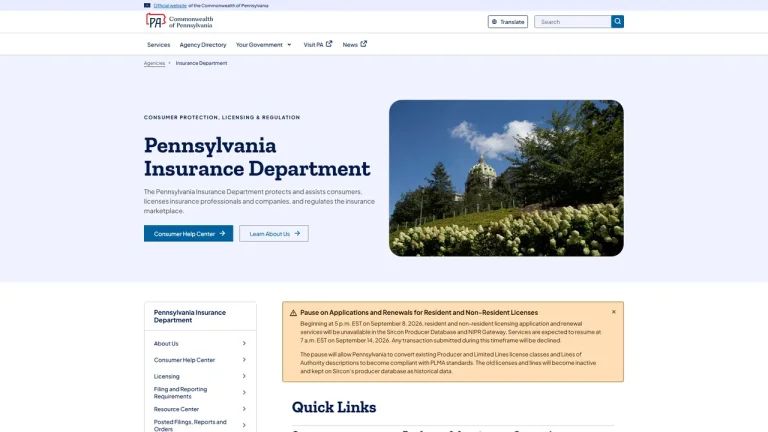Image resolution: width=768 pixels, height=432 pixels.
Task: Click the warning triangle icon in alert
Action: click(x=293, y=313)
